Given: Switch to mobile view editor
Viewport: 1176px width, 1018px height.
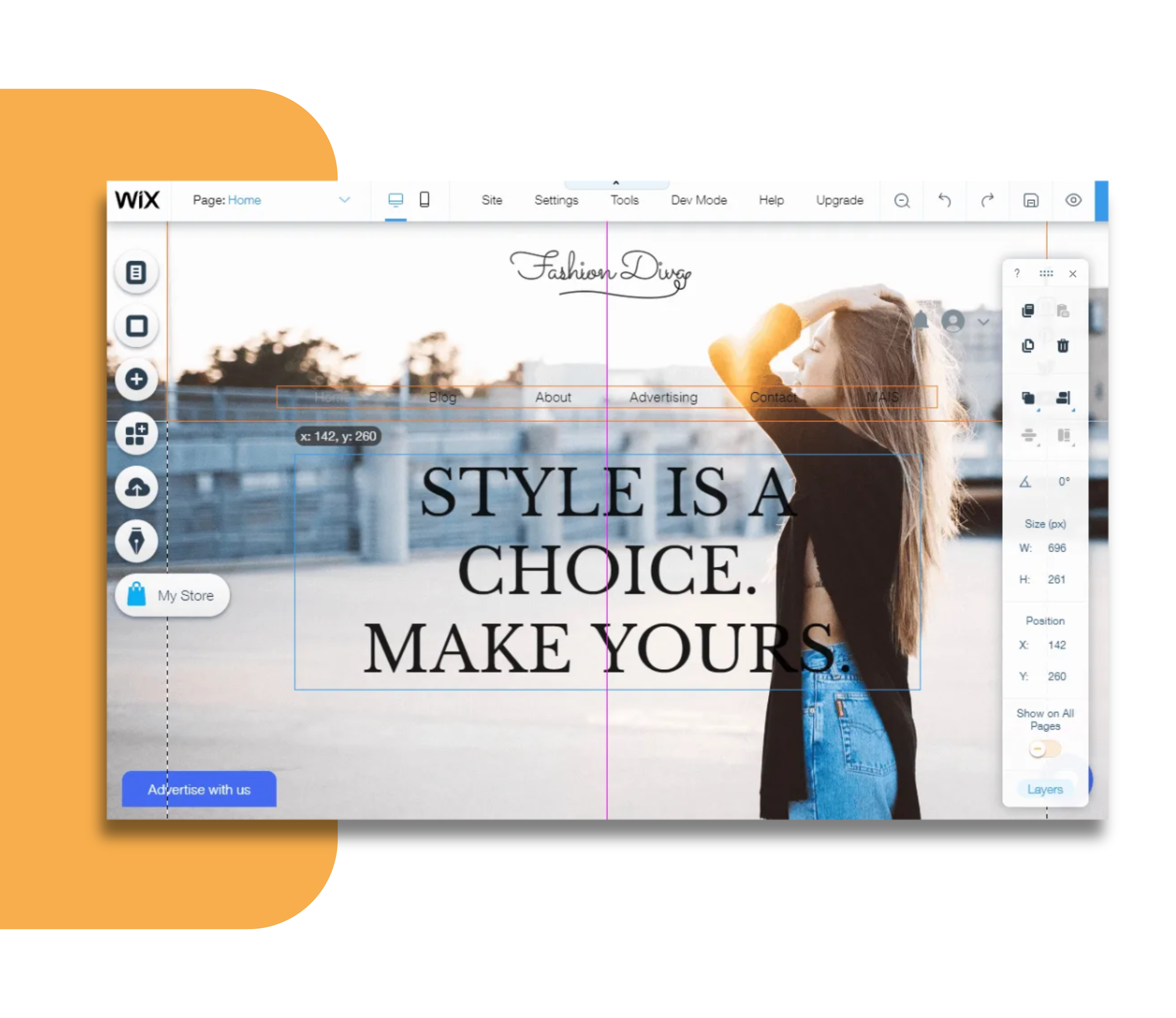Looking at the screenshot, I should click(424, 199).
